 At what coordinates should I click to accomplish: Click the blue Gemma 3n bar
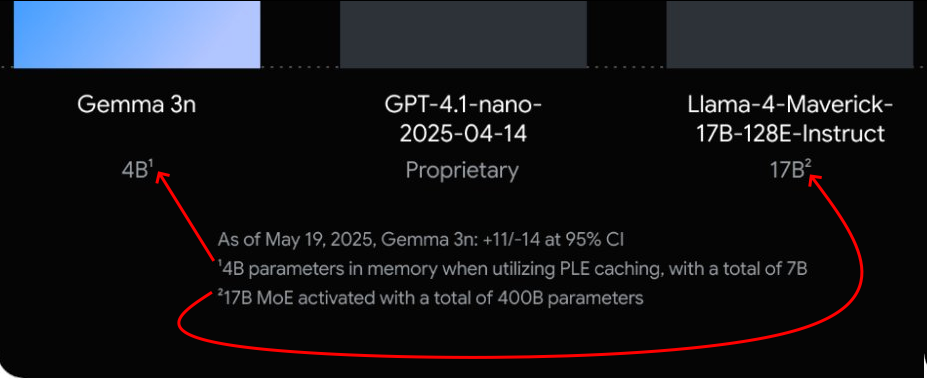tap(137, 34)
